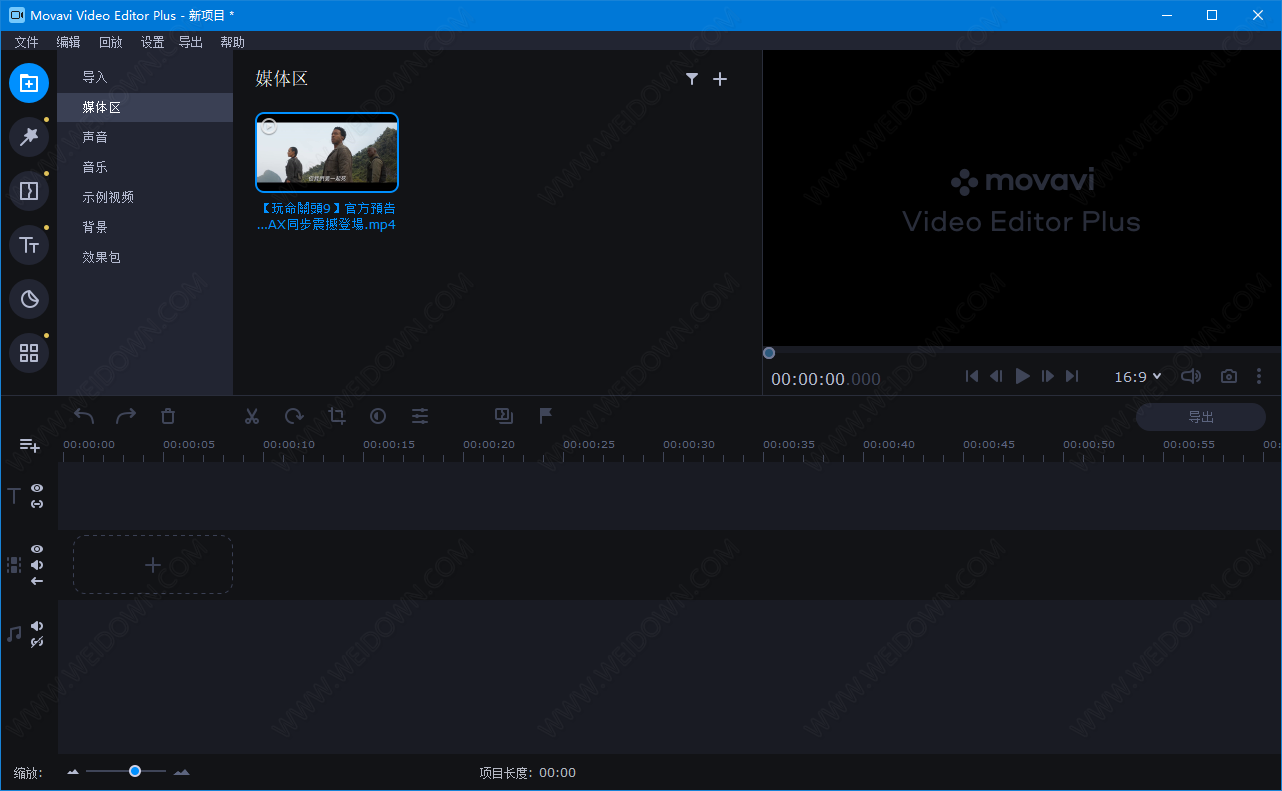Add a marker with flag icon
The width and height of the screenshot is (1282, 791).
click(x=546, y=416)
